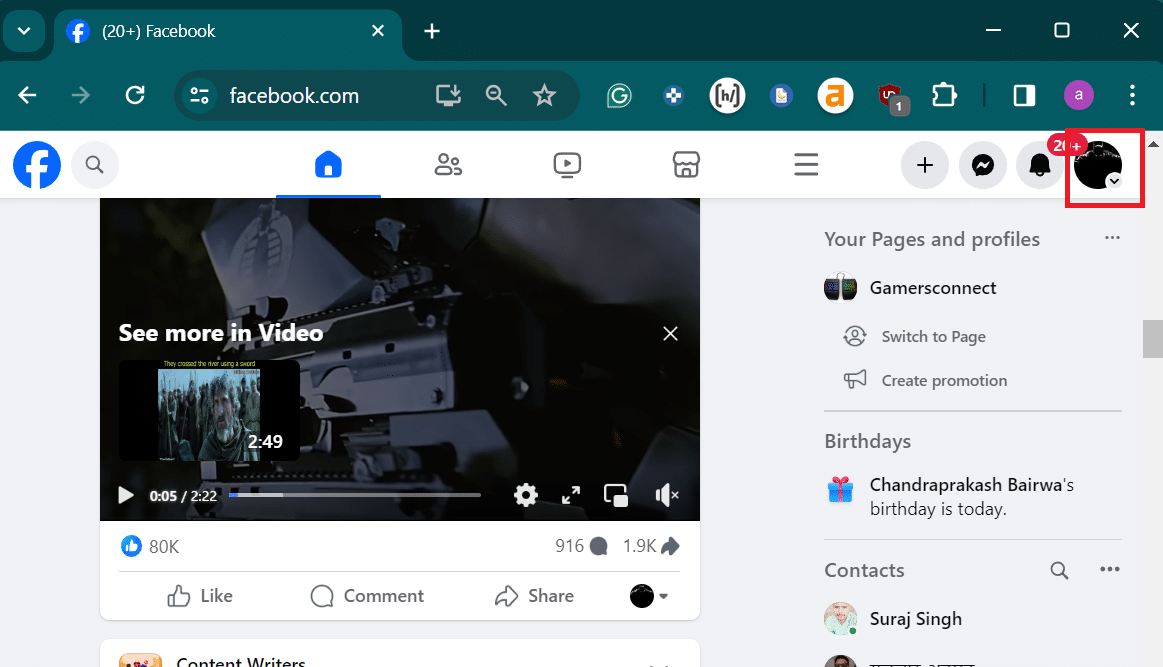
Task: Seek on the video progress bar
Action: pyautogui.click(x=355, y=495)
